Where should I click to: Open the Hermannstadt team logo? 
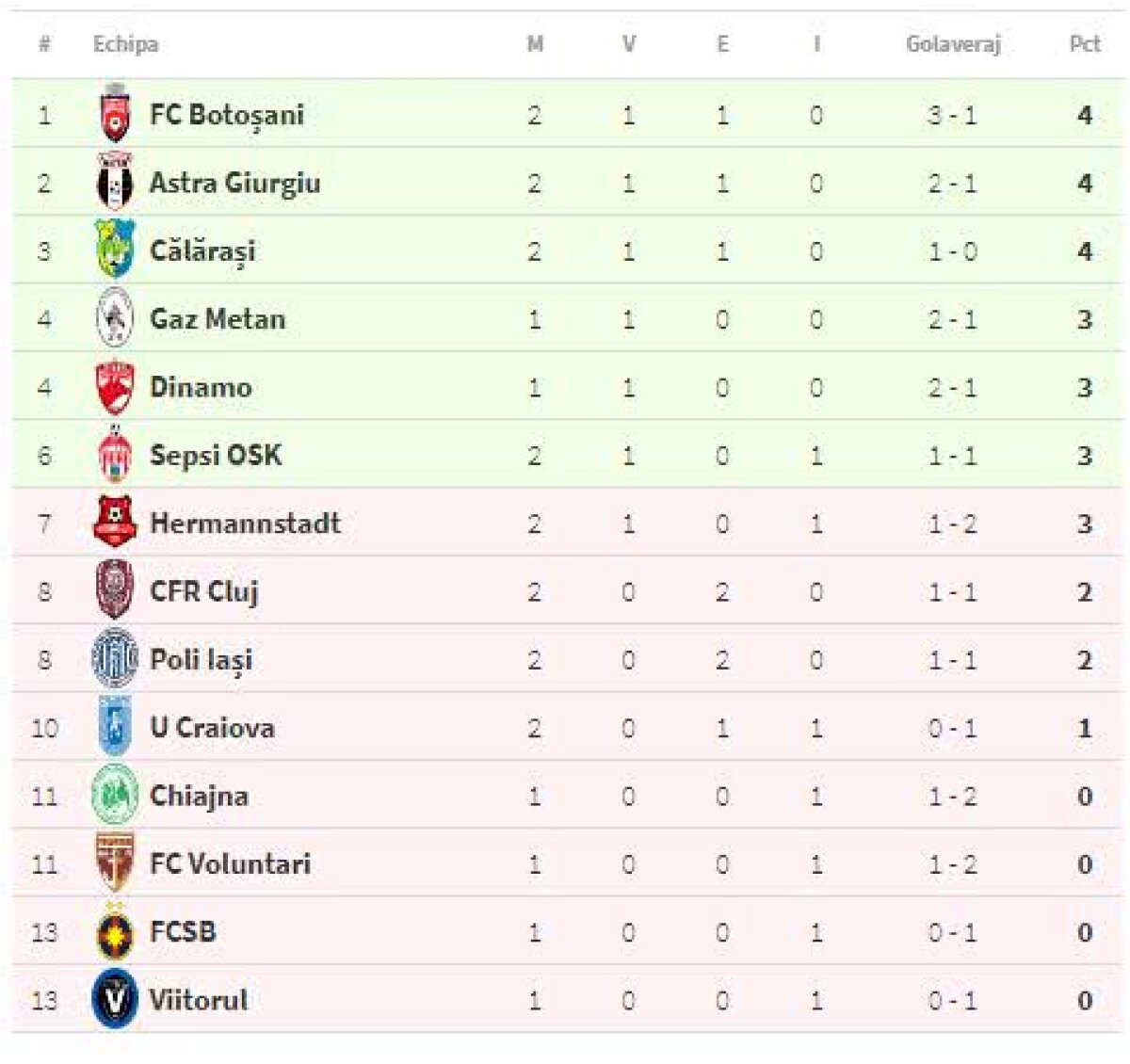(x=115, y=522)
